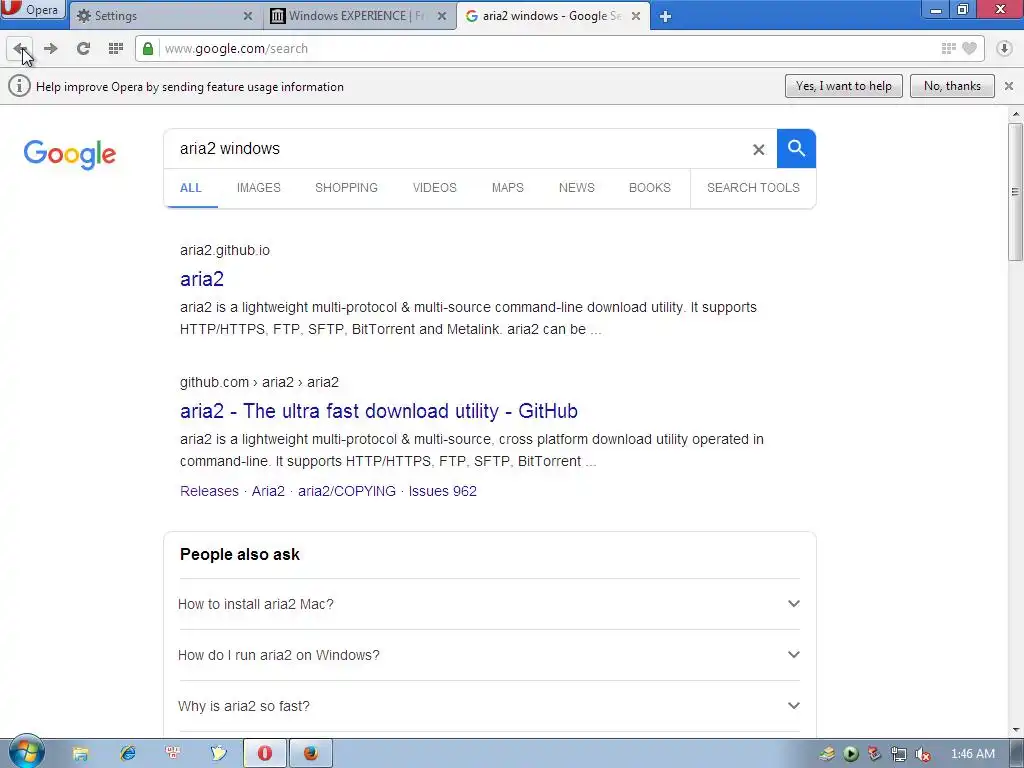Click the network icon in system tray
1024x768 pixels.
coord(899,754)
